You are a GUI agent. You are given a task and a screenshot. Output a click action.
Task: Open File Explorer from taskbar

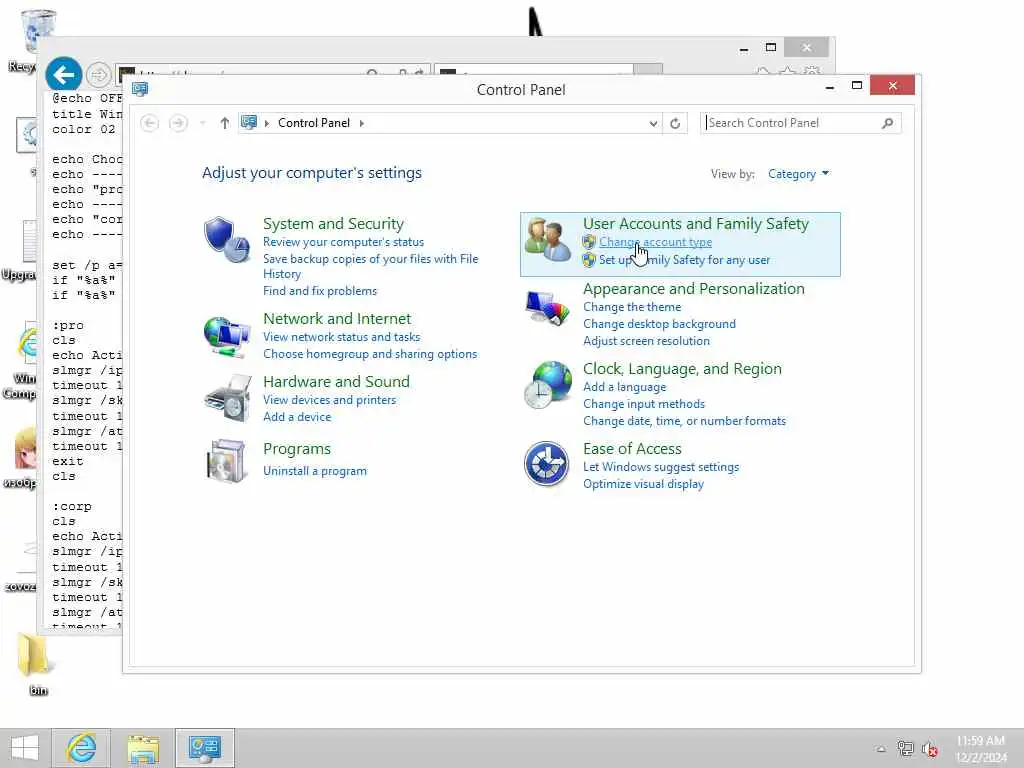143,748
